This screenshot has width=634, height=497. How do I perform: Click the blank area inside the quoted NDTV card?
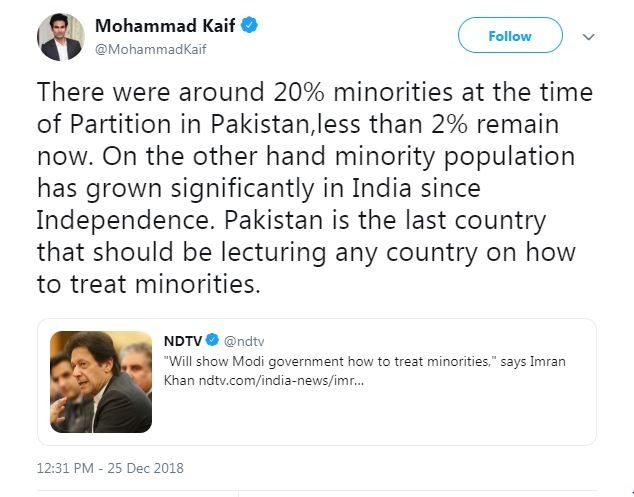coord(372,417)
